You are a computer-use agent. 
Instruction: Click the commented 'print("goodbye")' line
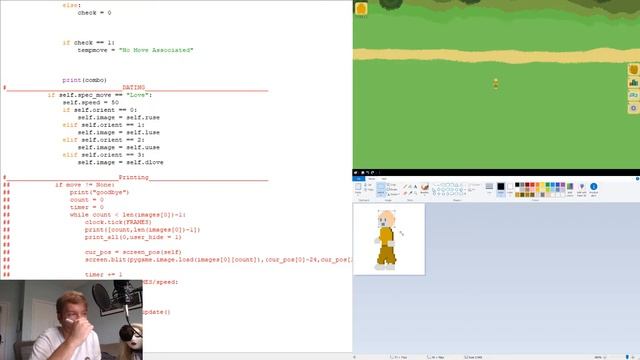point(99,192)
